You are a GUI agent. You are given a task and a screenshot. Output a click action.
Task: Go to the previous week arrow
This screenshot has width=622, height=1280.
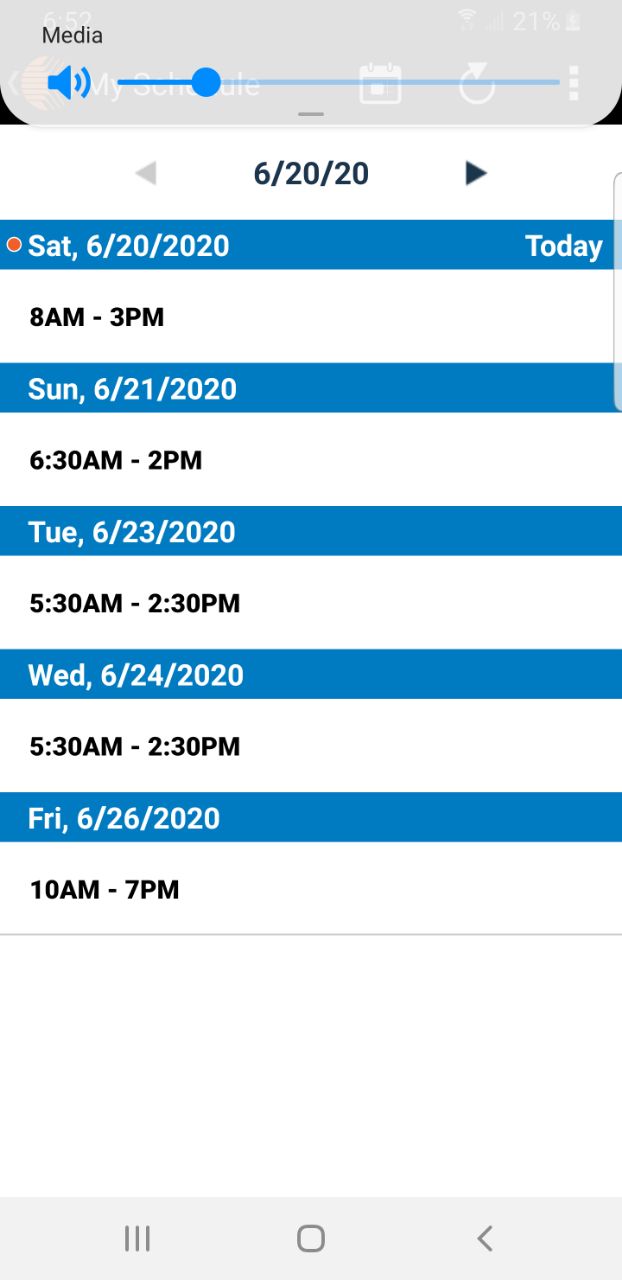[146, 174]
